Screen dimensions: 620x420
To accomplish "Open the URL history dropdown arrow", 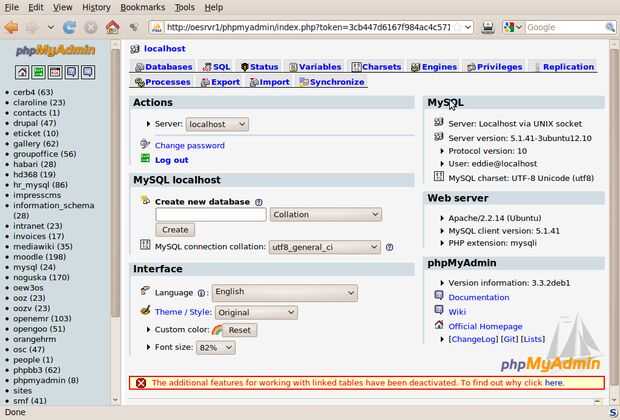I will tap(468, 27).
